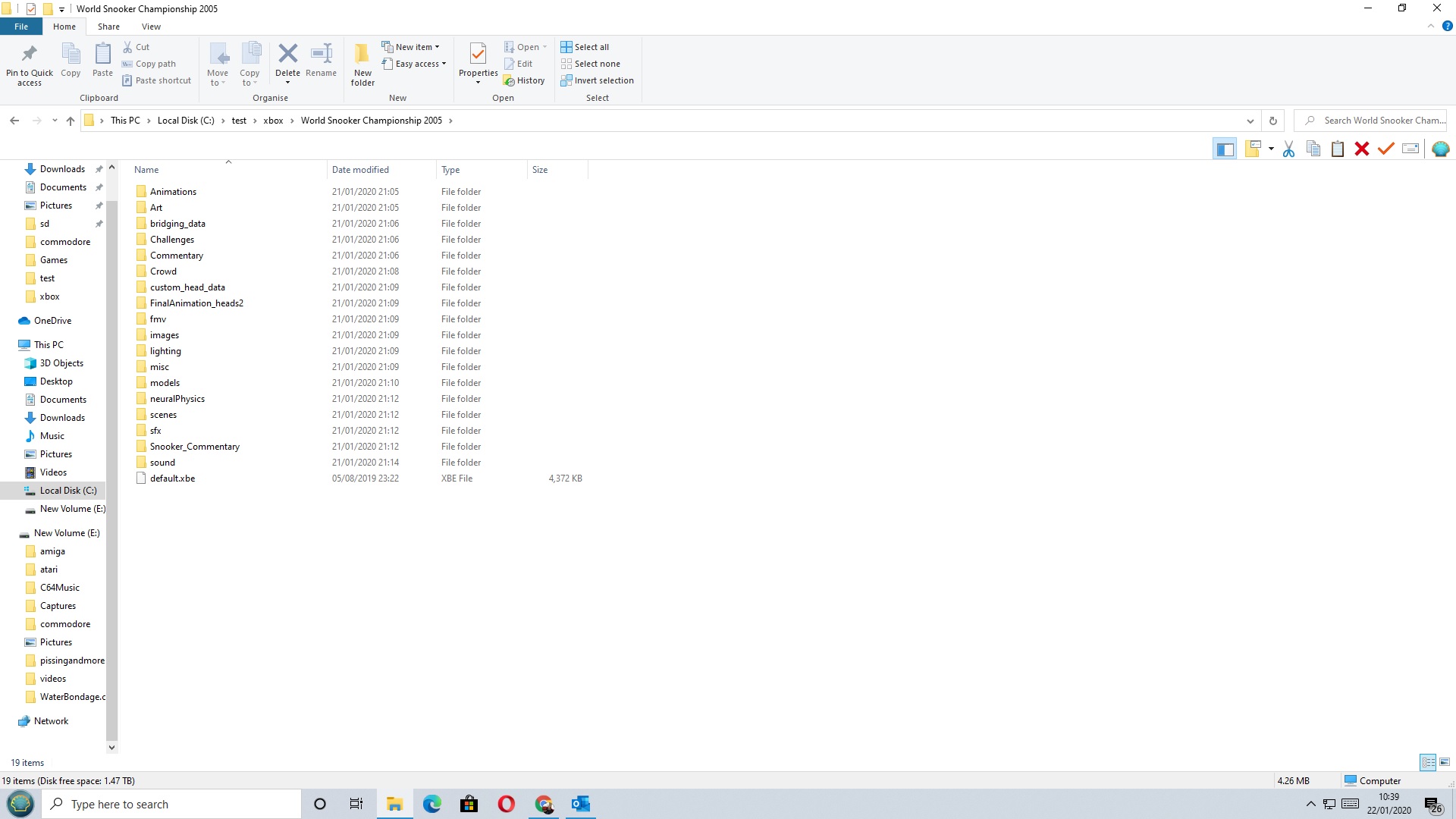Open Network in the navigation pane

[x=51, y=721]
